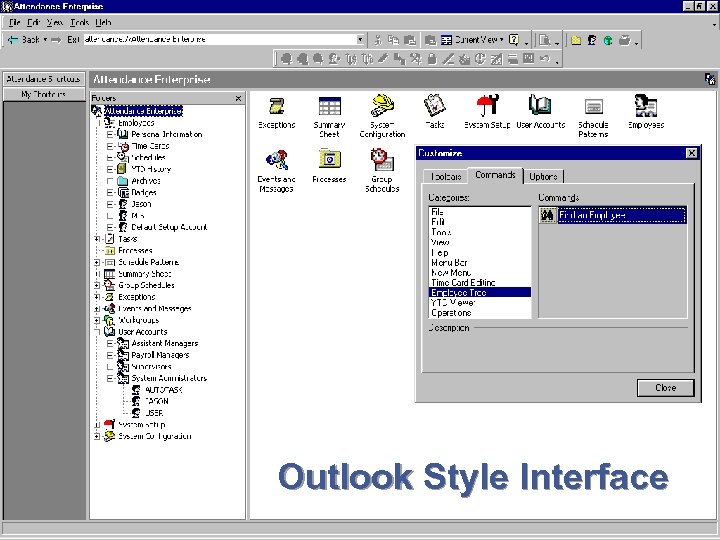
Task: Click the My Shortcuts bar button
Action: click(44, 94)
